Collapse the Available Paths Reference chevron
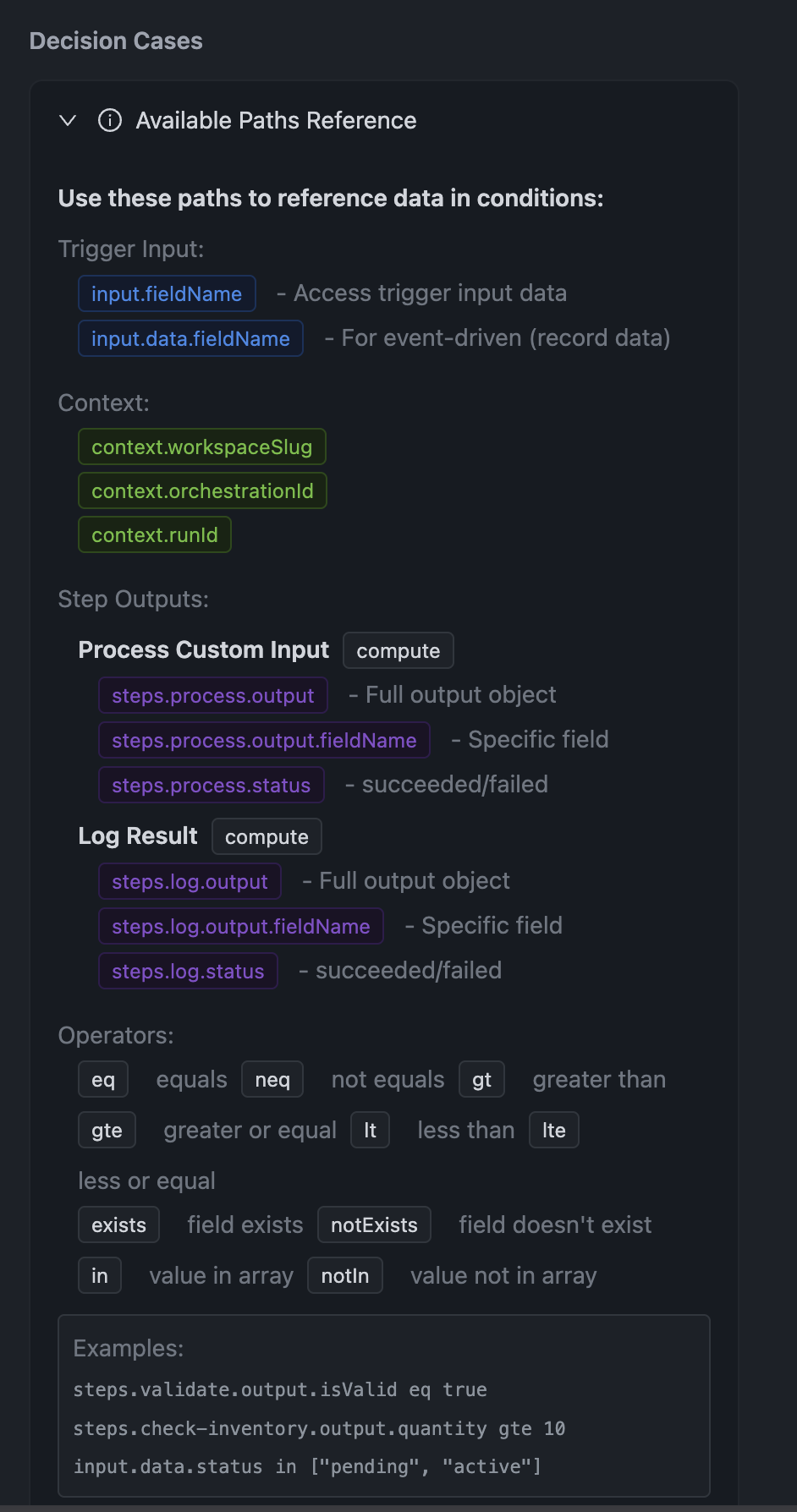 pyautogui.click(x=68, y=121)
